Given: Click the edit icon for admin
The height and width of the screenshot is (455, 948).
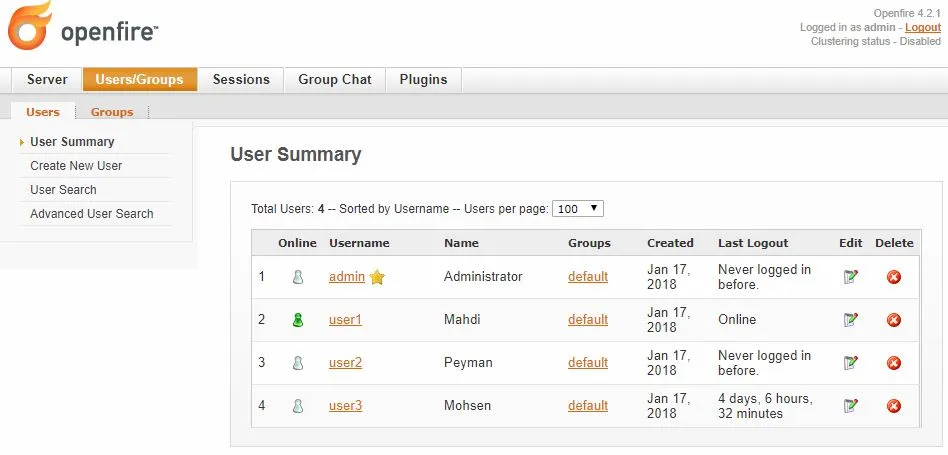Looking at the screenshot, I should 850,277.
